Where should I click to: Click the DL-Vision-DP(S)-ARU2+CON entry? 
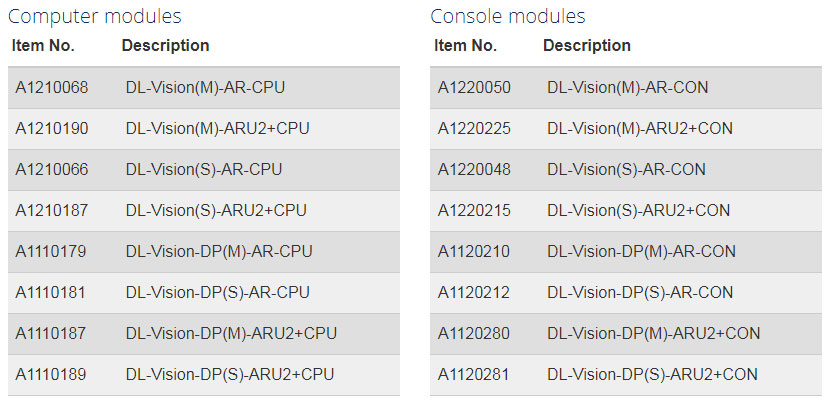[x=653, y=375]
